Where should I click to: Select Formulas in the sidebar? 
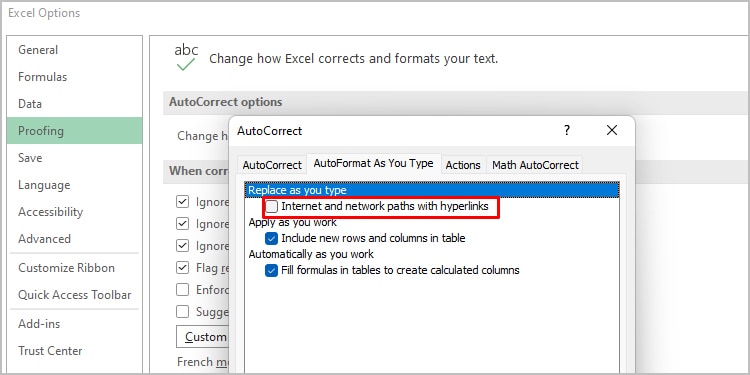coord(75,77)
